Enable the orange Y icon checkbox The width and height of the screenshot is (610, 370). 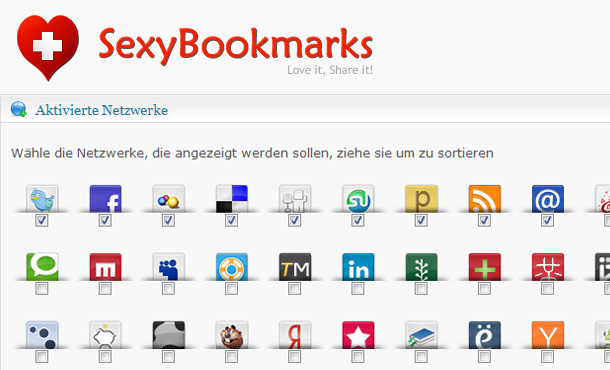(548, 357)
